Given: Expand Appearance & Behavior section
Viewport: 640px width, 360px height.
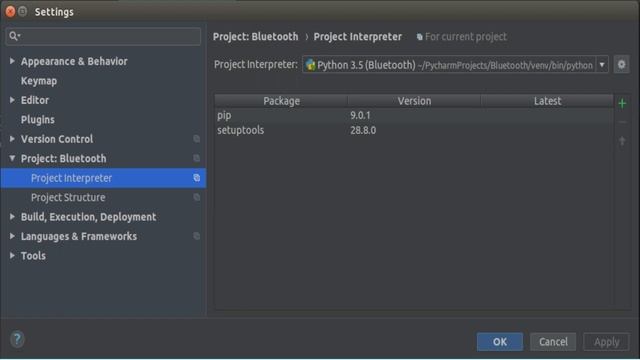Looking at the screenshot, I should coord(12,61).
